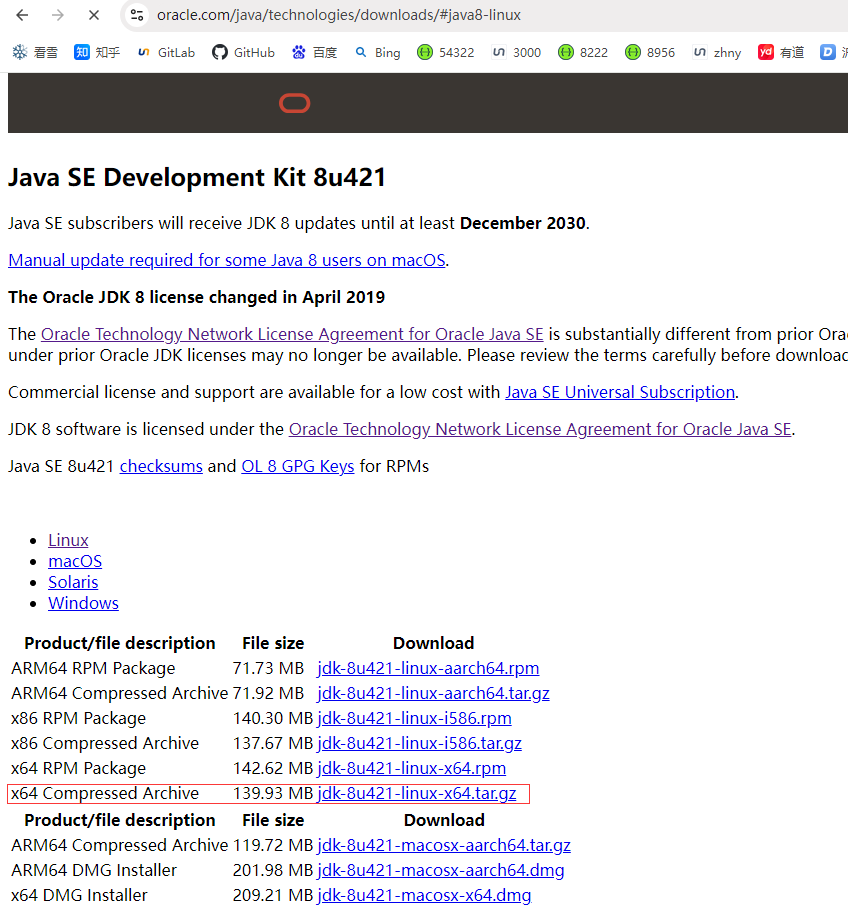
Task: Download jdk-8u421-linux-i586.rpm
Action: point(414,719)
